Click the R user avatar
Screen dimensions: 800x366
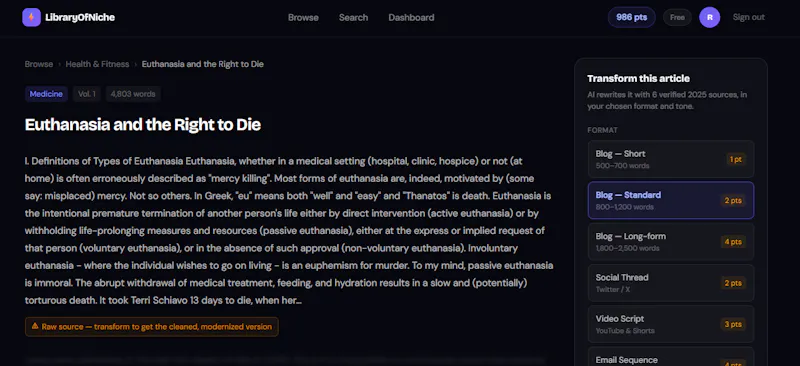[710, 17]
